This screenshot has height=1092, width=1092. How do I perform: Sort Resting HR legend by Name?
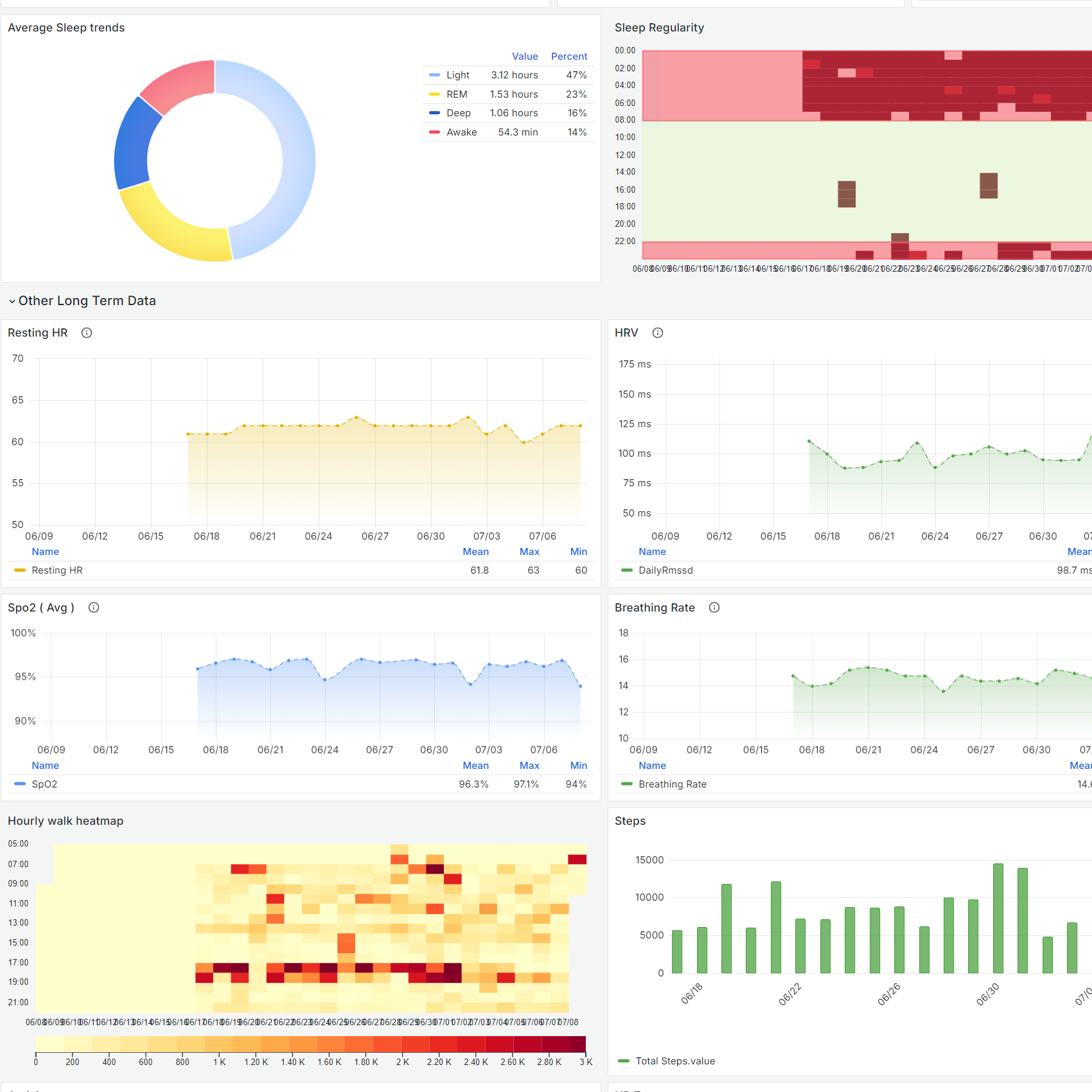pyautogui.click(x=45, y=551)
